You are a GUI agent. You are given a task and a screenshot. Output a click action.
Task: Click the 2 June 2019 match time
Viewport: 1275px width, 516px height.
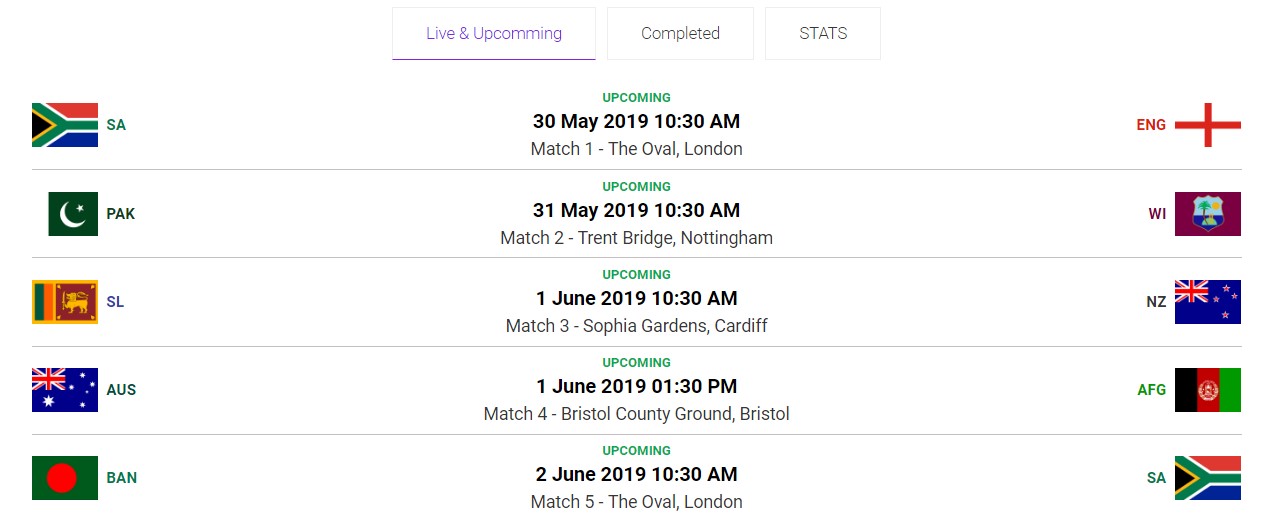tap(636, 474)
